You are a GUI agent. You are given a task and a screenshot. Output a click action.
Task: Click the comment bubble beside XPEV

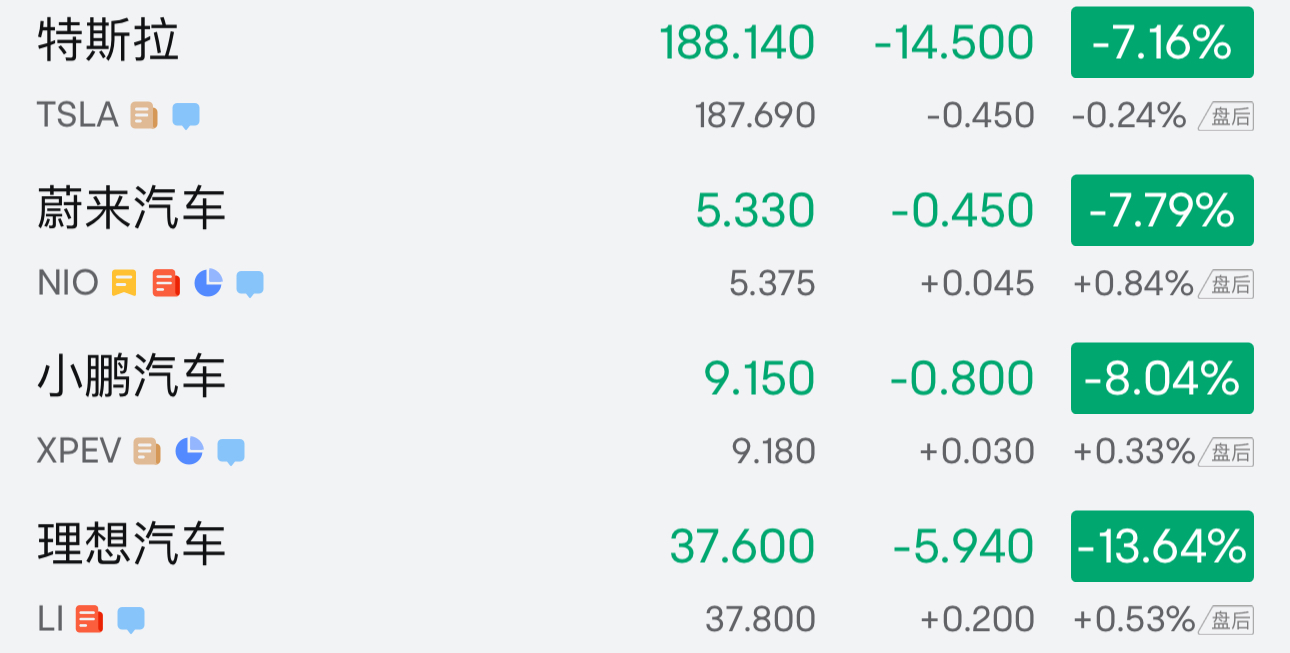click(x=231, y=452)
